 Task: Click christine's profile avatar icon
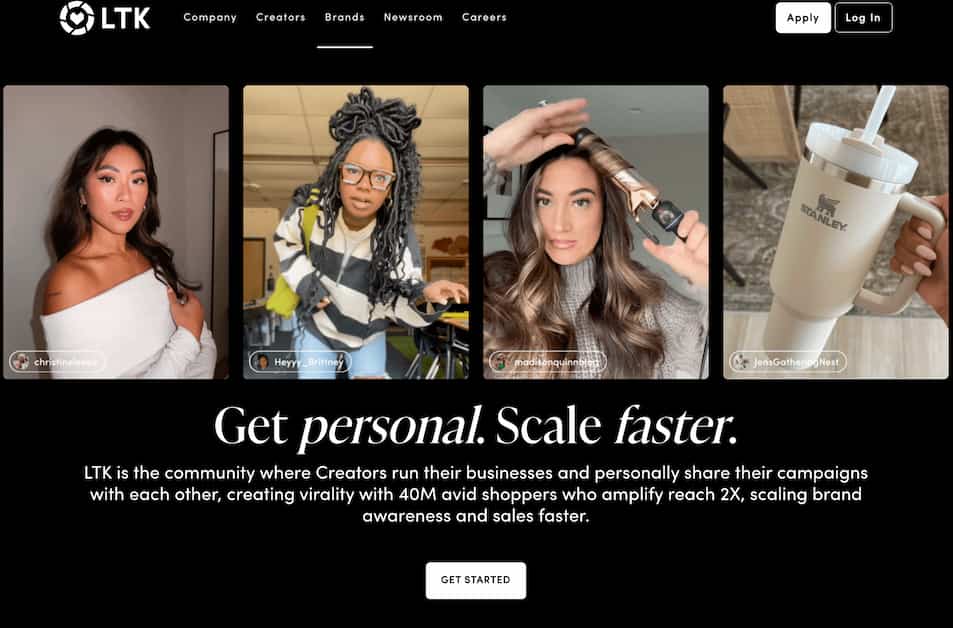(x=21, y=362)
